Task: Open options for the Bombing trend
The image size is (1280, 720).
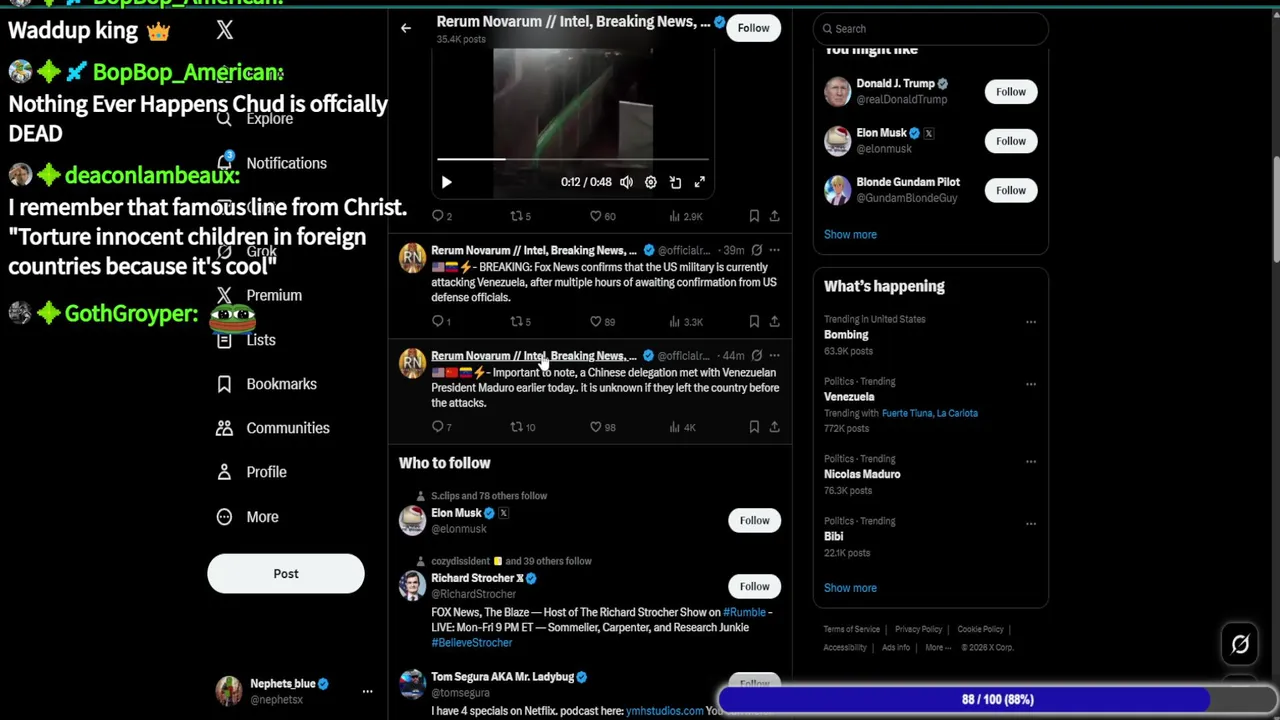Action: coord(1031,322)
